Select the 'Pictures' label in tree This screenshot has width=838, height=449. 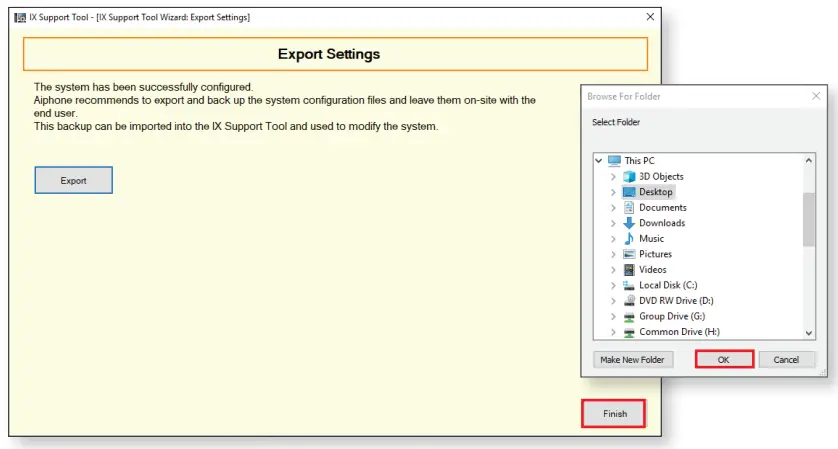pyautogui.click(x=655, y=254)
